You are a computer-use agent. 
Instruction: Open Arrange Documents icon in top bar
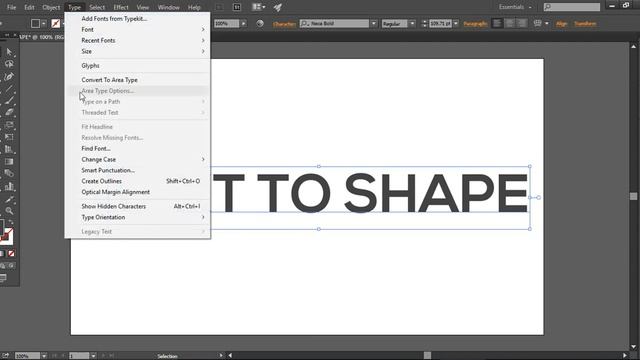258,7
